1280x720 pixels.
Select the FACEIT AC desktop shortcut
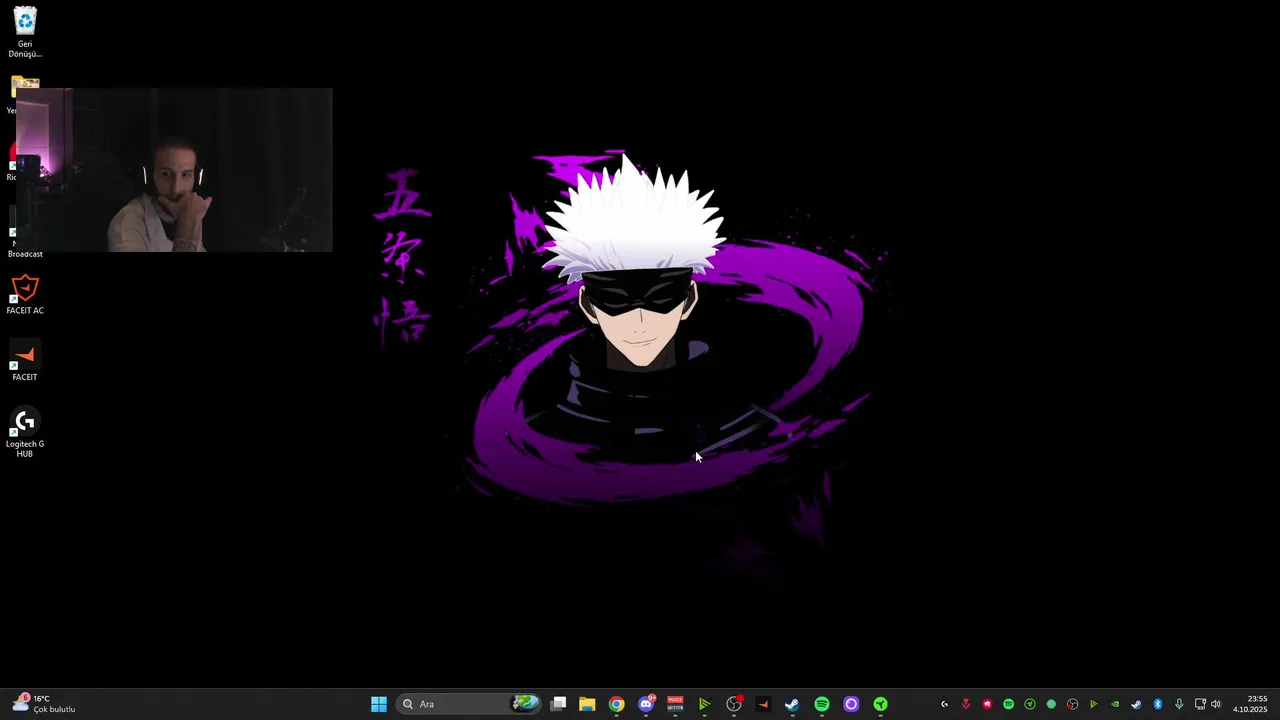(25, 295)
